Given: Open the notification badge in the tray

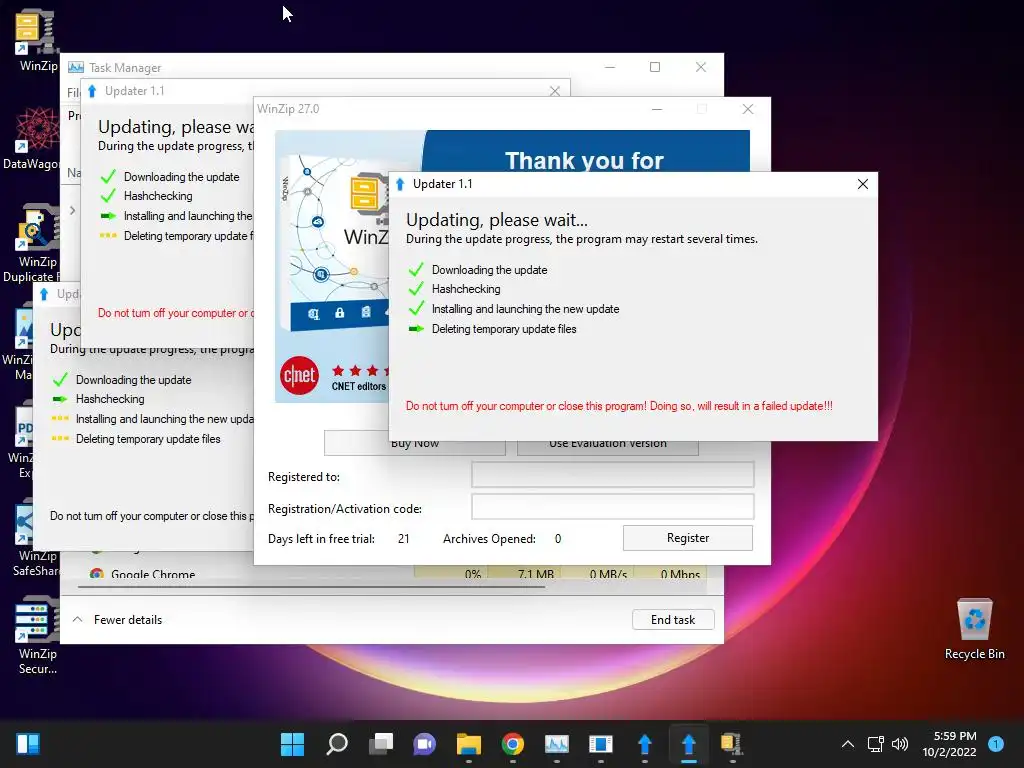Looking at the screenshot, I should pyautogui.click(x=996, y=744).
